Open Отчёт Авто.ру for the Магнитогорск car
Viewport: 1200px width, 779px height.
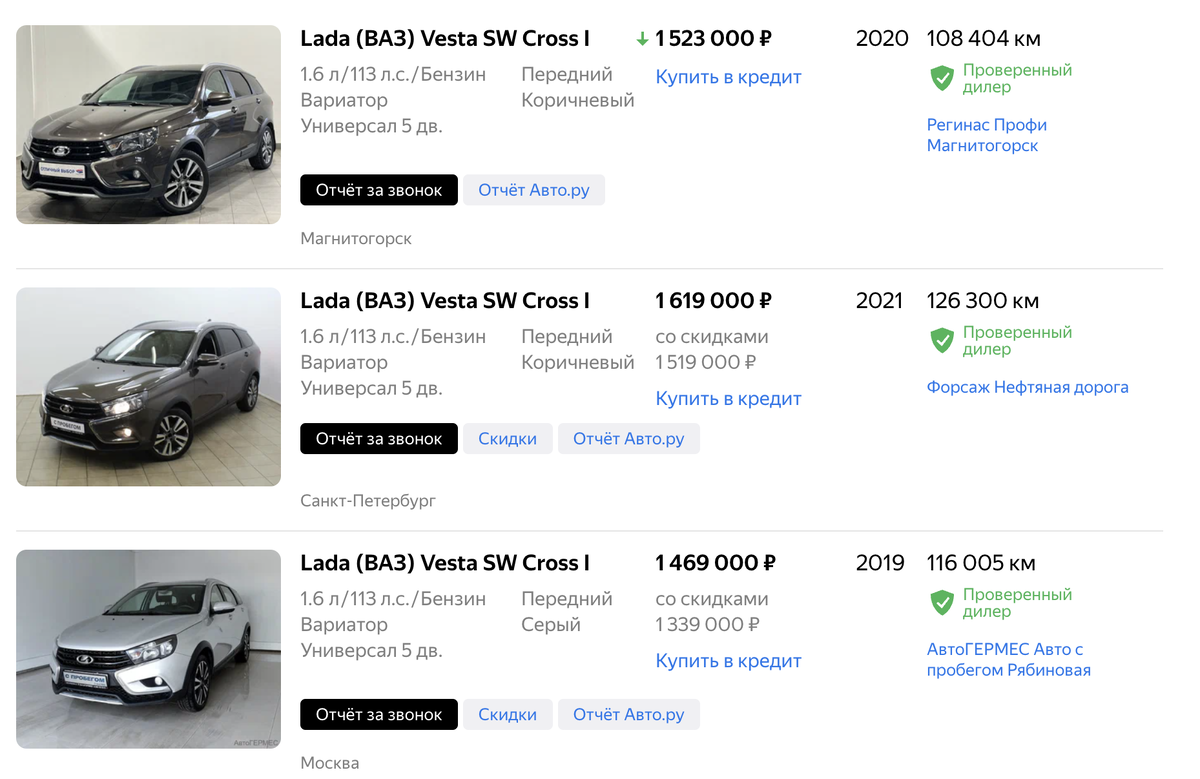(533, 190)
